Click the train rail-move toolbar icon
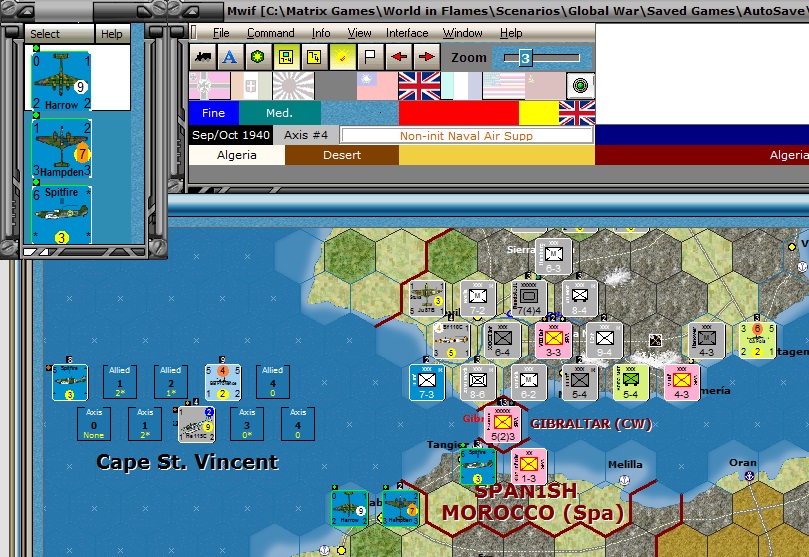Image resolution: width=809 pixels, height=557 pixels. pyautogui.click(x=203, y=57)
